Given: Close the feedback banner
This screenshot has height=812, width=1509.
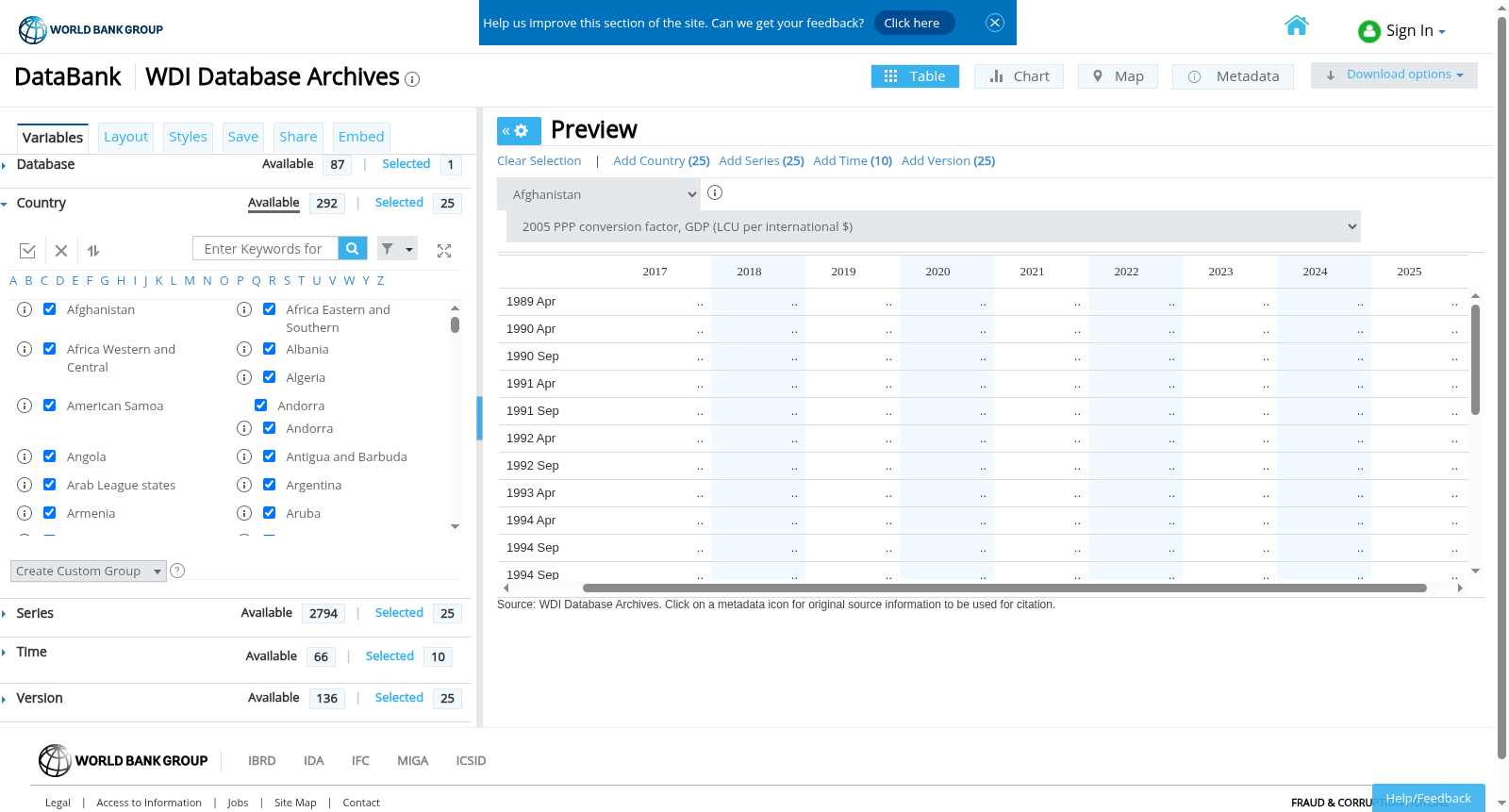Looking at the screenshot, I should tap(995, 23).
